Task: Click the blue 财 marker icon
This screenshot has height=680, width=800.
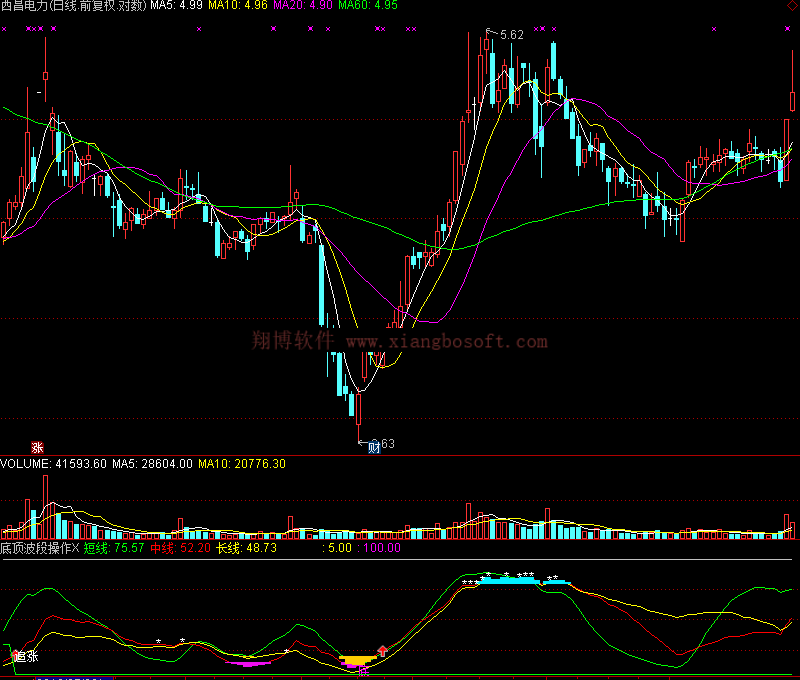Action: point(374,448)
